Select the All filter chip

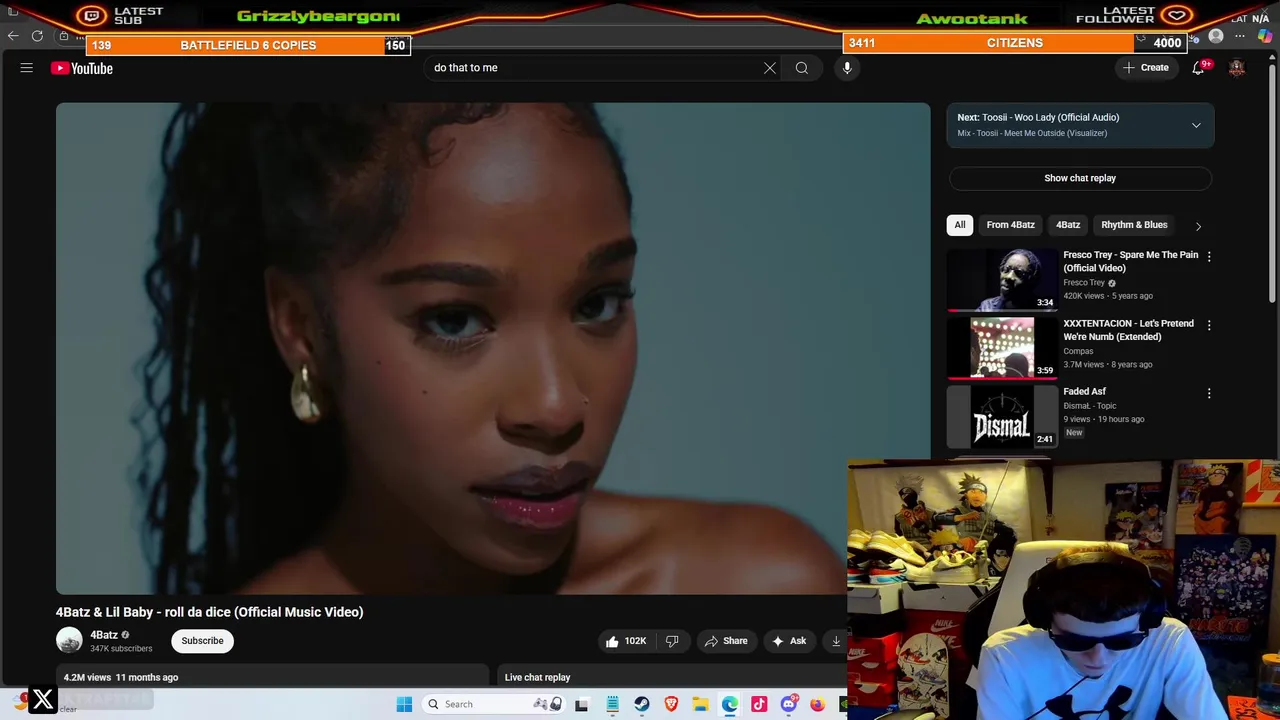tap(960, 225)
